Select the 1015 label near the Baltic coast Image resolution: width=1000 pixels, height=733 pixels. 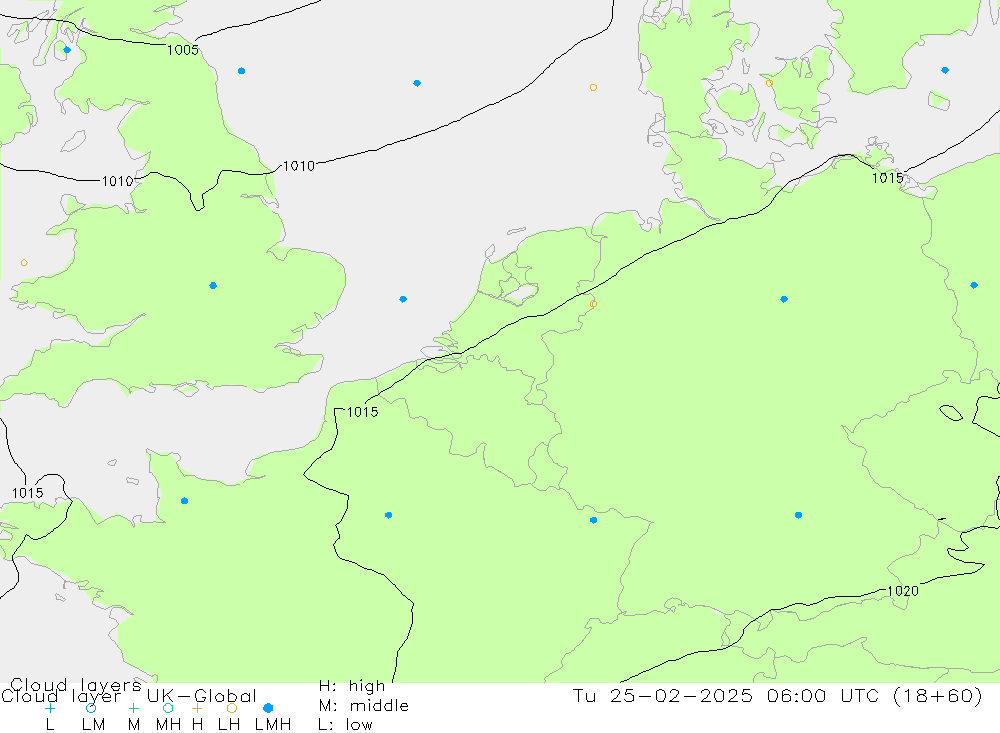point(888,178)
